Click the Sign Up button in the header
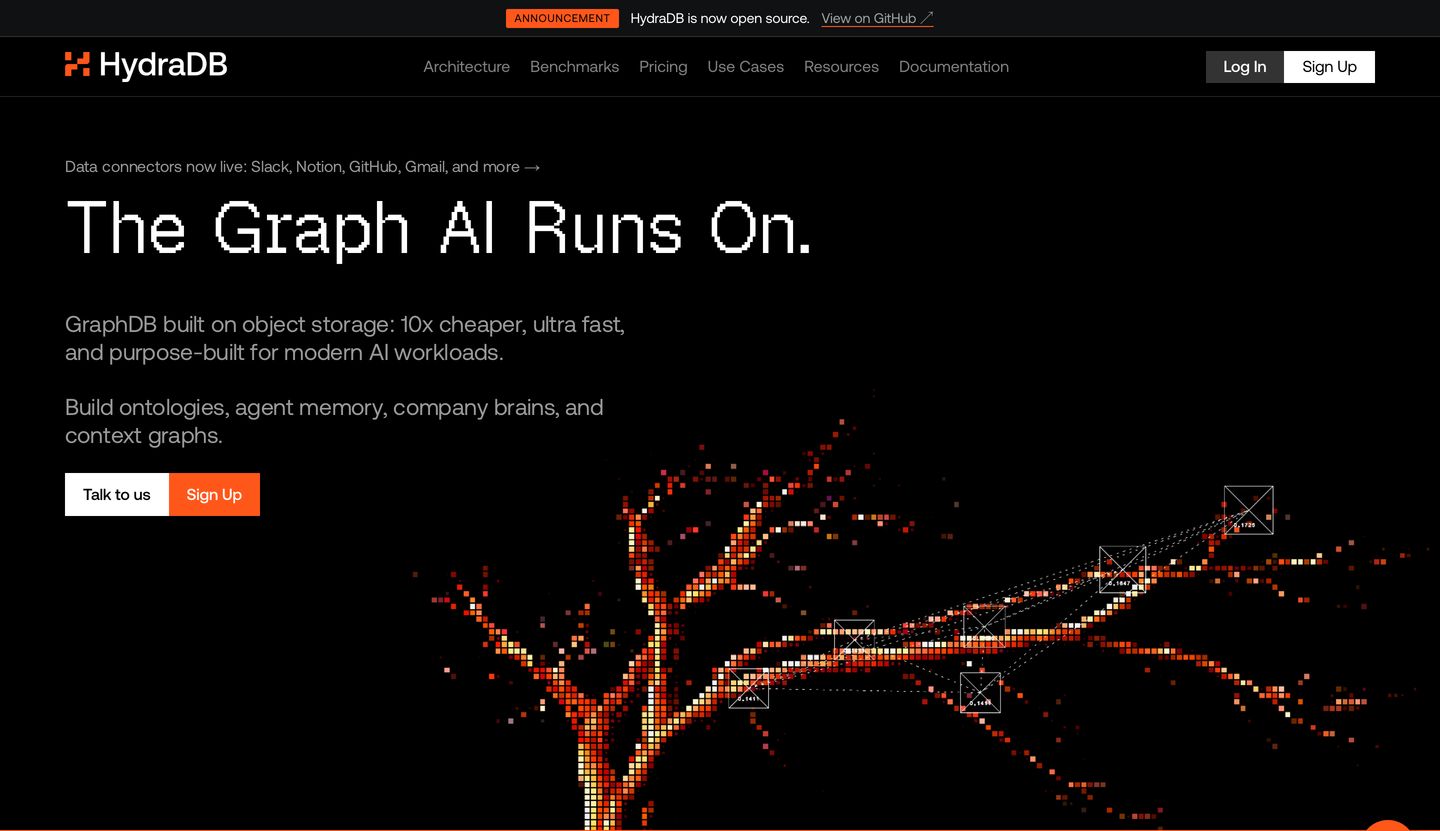Viewport: 1440px width, 831px height. tap(1329, 67)
